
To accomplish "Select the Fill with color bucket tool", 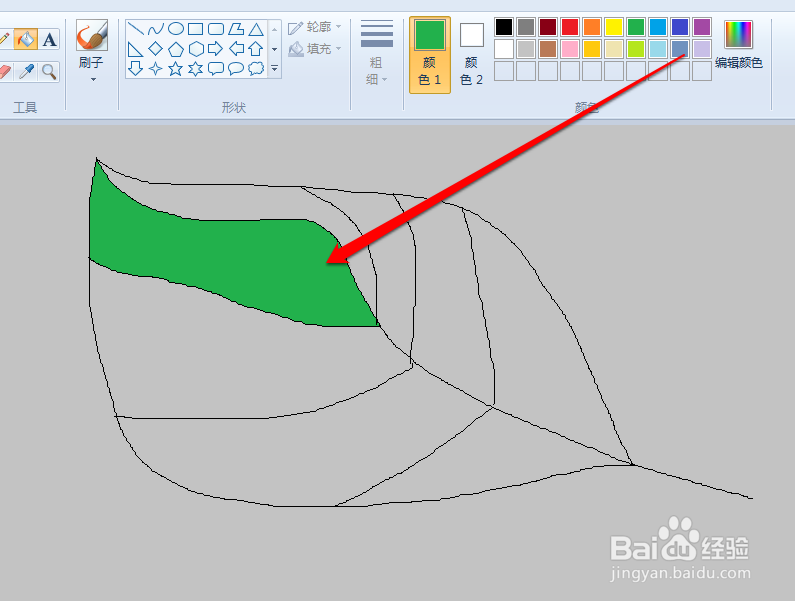I will [25, 39].
